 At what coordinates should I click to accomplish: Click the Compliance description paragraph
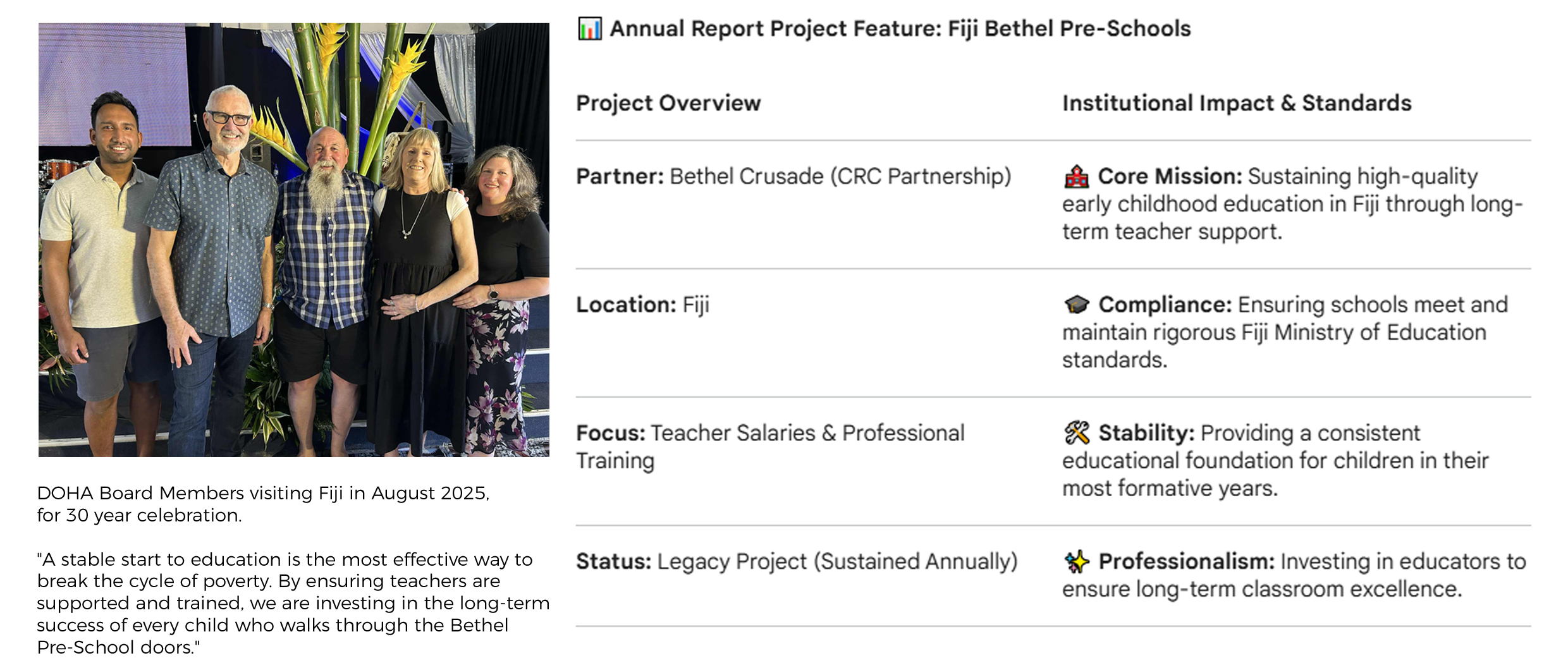1284,332
